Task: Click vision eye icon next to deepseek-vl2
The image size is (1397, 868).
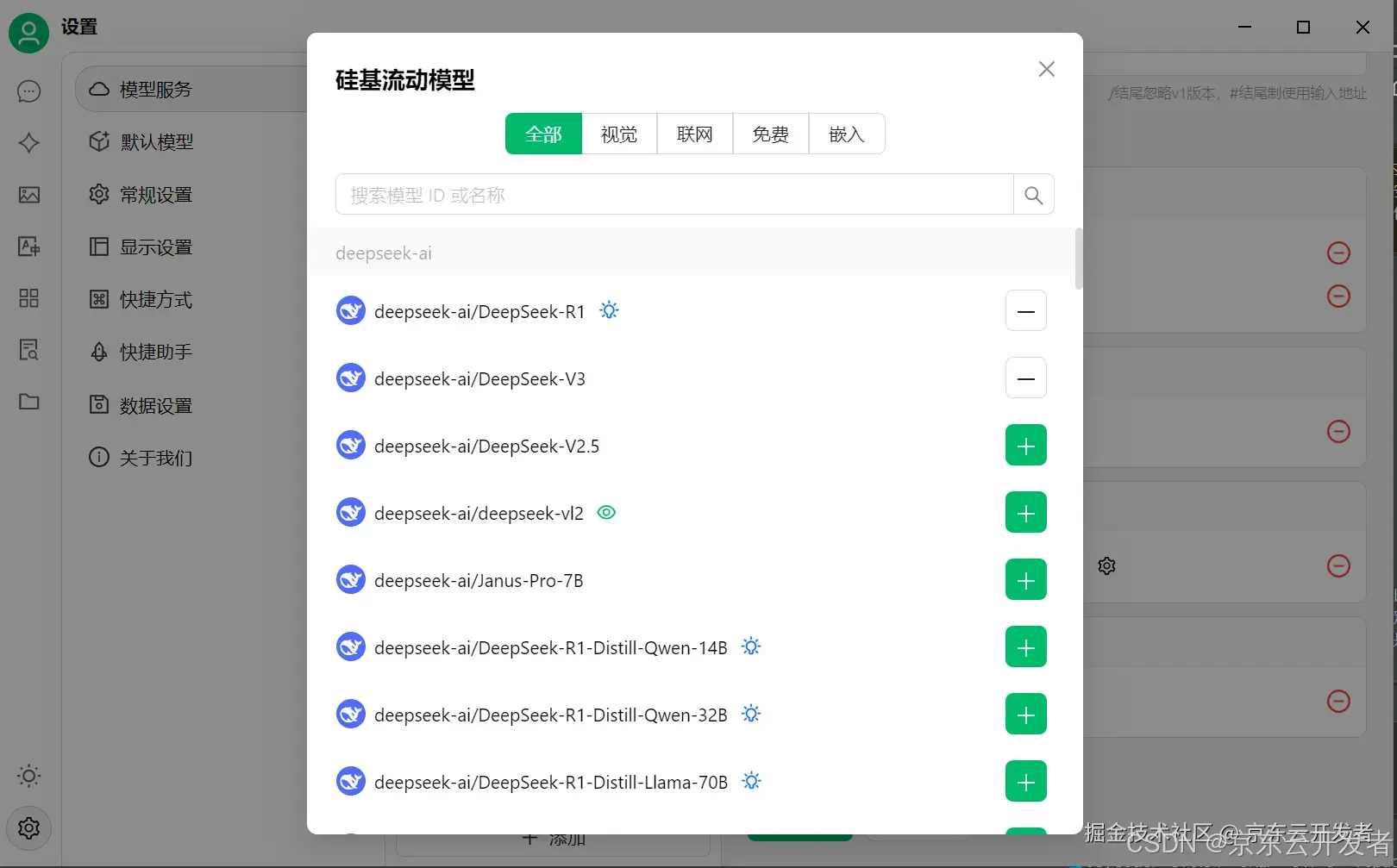Action: 607,513
